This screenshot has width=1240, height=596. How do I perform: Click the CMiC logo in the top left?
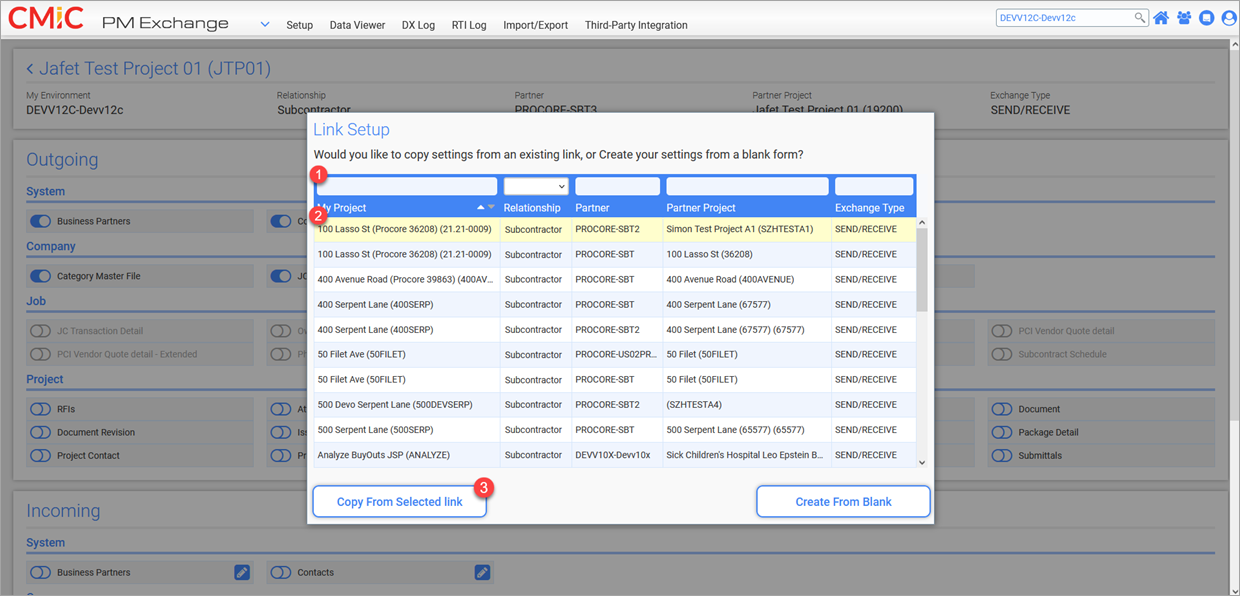45,17
